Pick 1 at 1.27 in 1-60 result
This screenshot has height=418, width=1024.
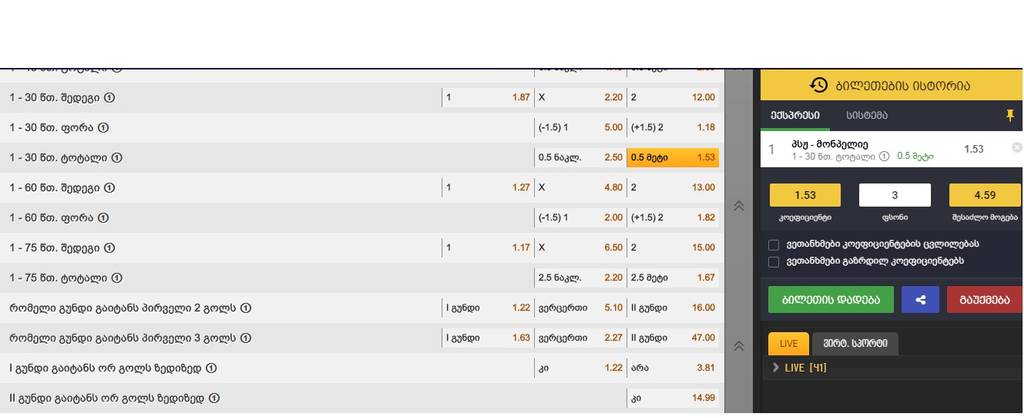pos(487,187)
